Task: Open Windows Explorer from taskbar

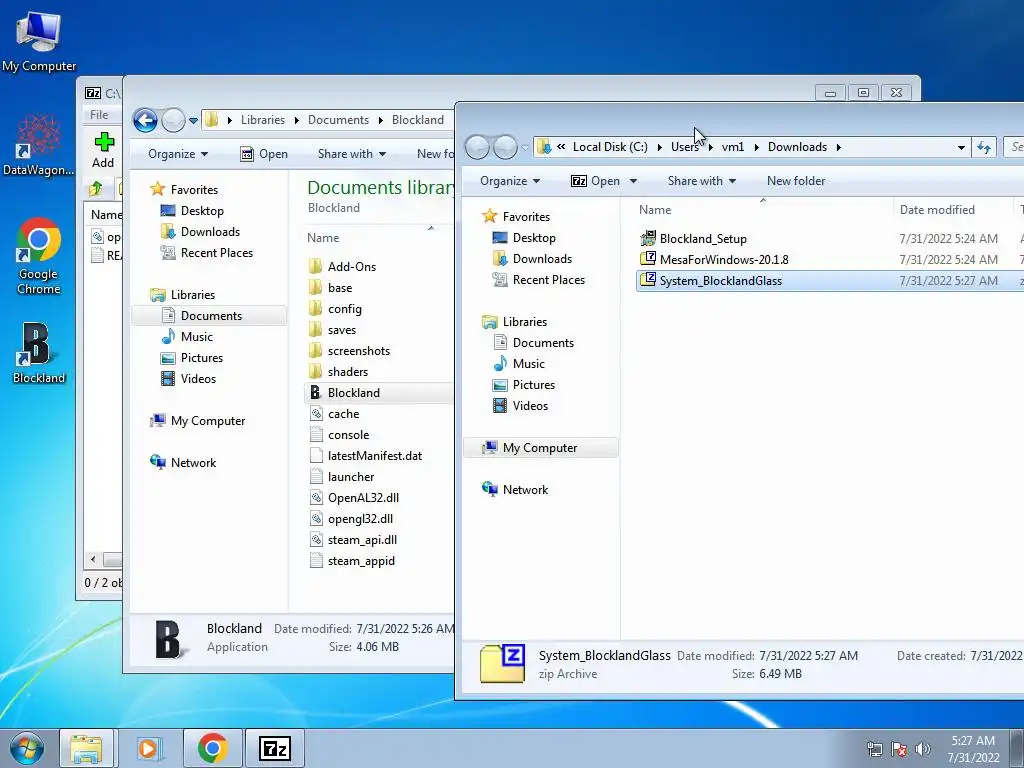Action: (87, 748)
